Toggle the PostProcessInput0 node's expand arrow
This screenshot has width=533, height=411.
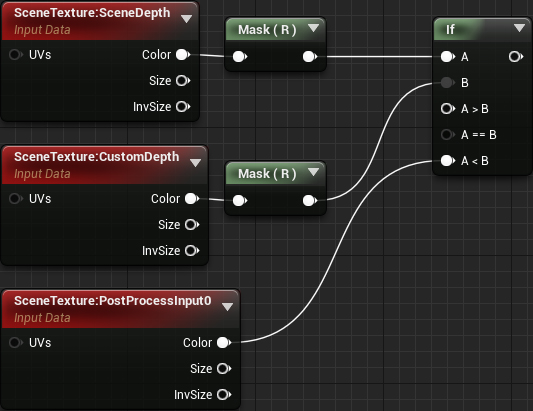pyautogui.click(x=227, y=307)
